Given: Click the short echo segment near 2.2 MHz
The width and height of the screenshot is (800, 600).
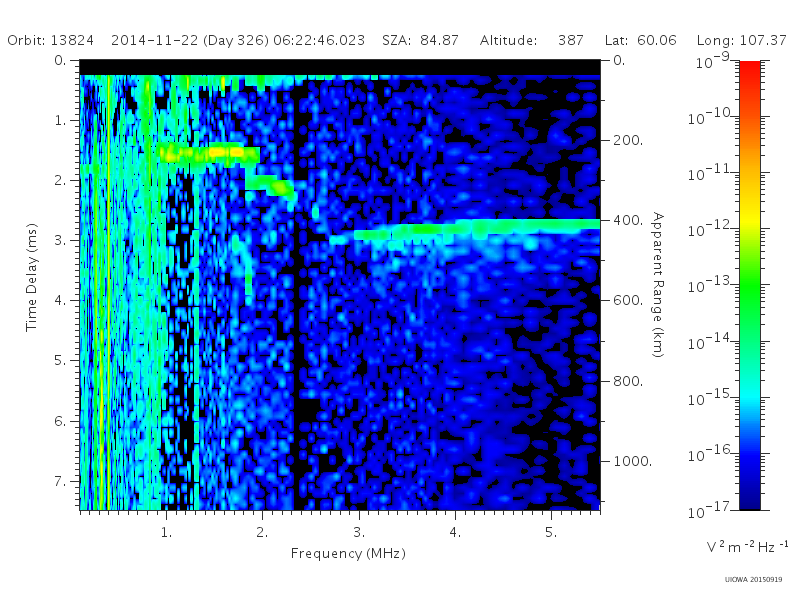Looking at the screenshot, I should [270, 186].
